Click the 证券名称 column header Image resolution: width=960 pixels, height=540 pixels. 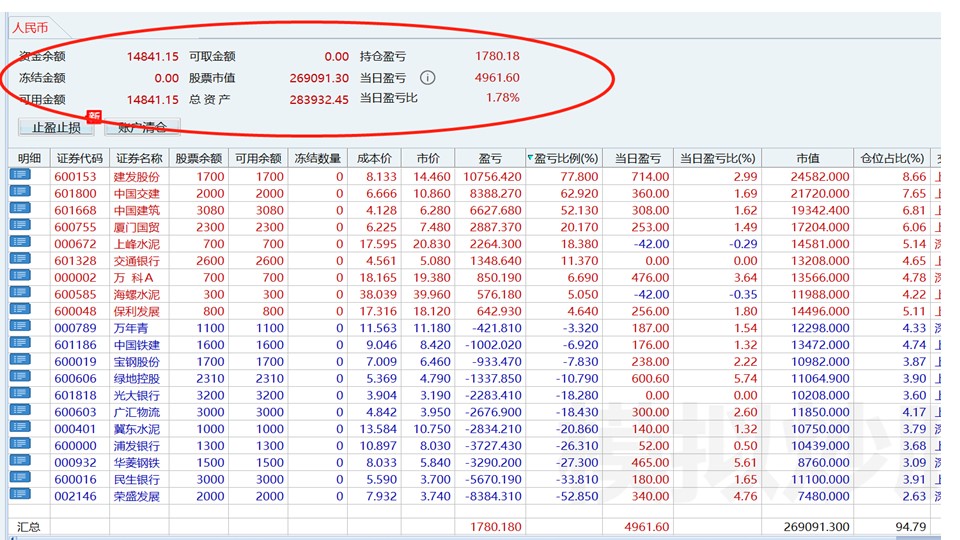(139, 158)
